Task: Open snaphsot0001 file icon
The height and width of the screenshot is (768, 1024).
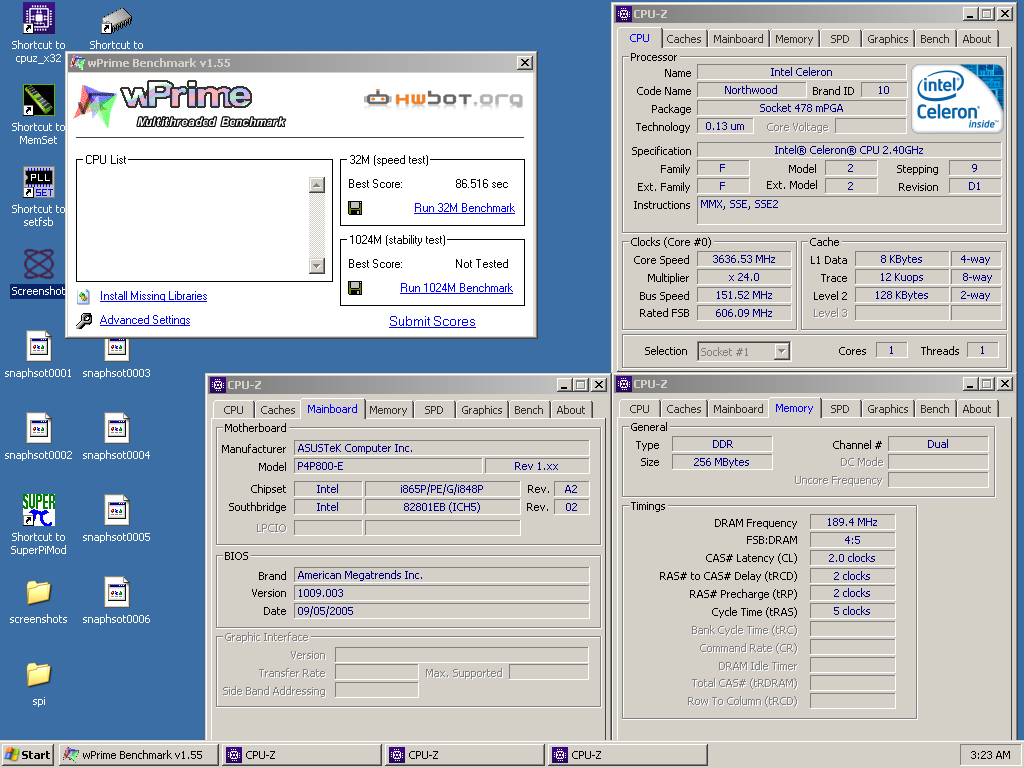Action: coord(39,346)
